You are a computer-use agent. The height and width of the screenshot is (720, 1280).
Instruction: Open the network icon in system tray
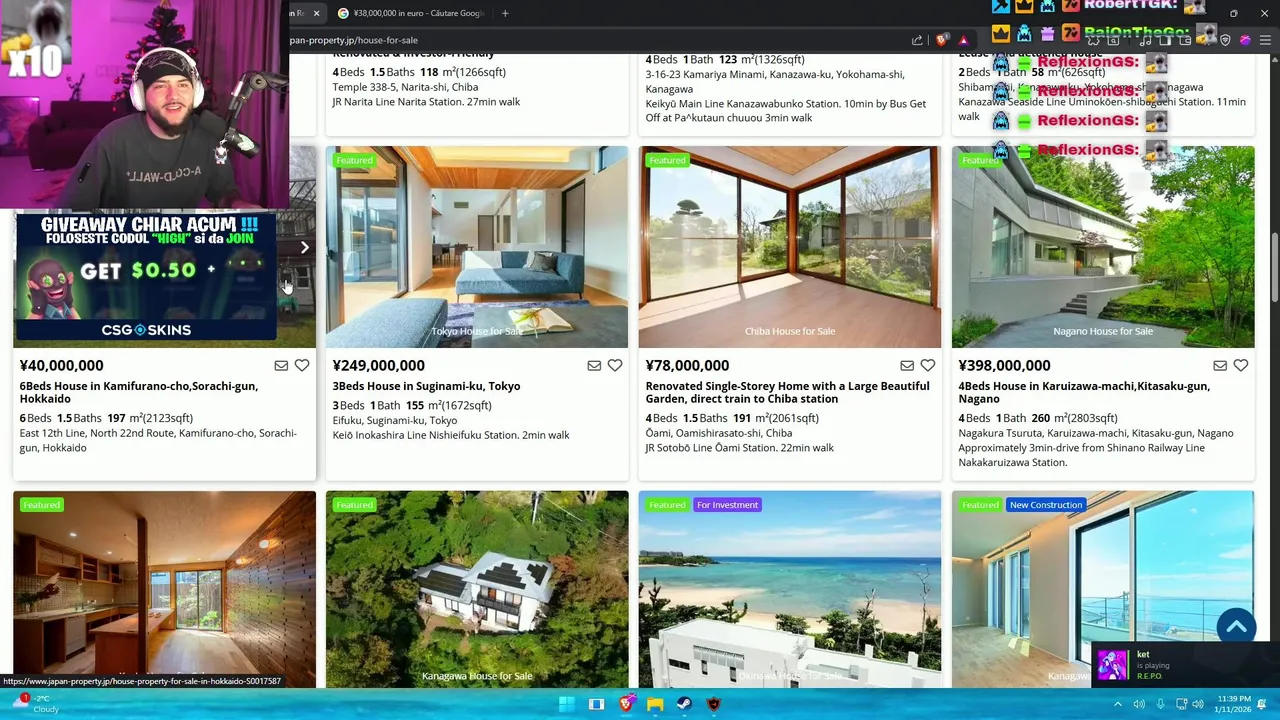pyautogui.click(x=1181, y=704)
